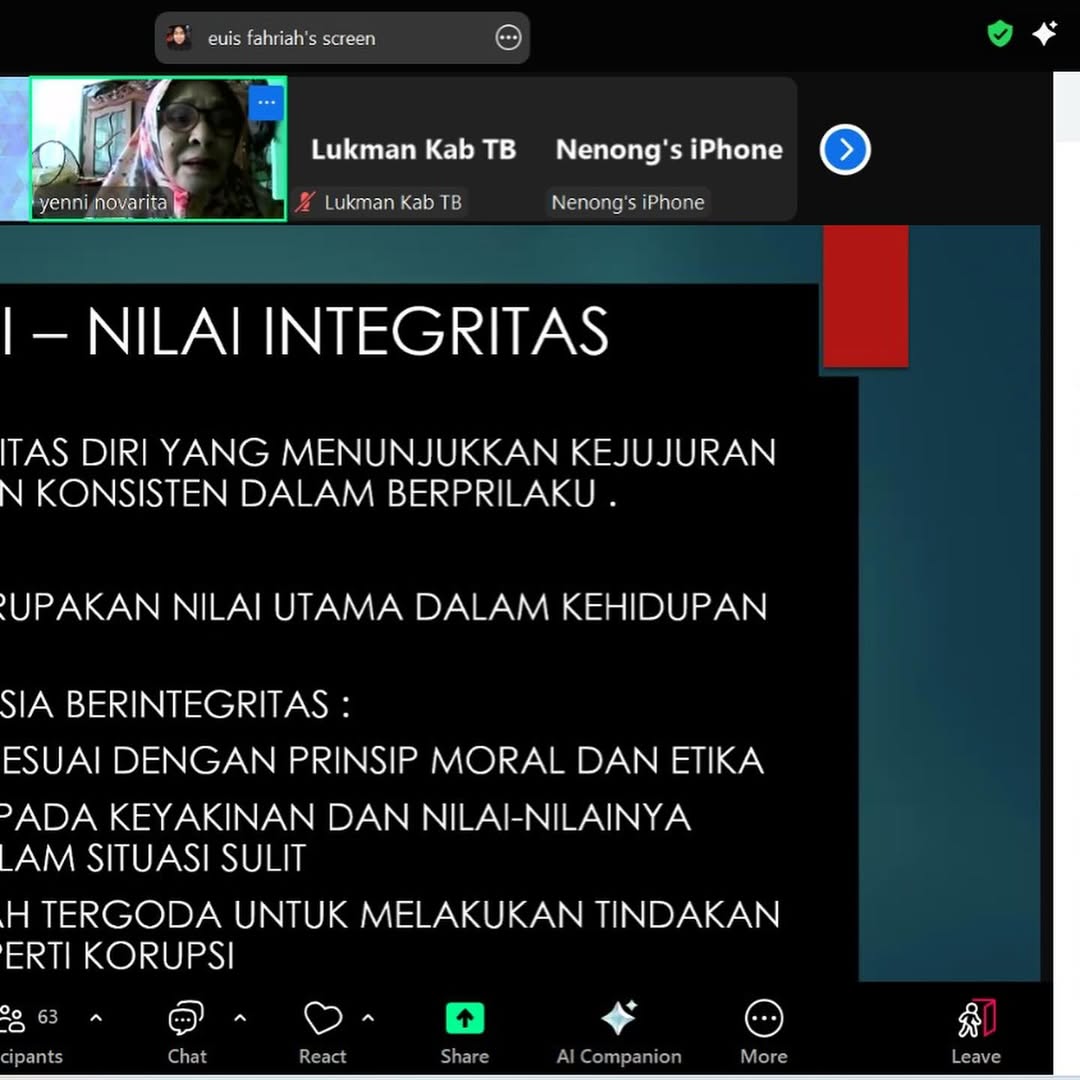The width and height of the screenshot is (1080, 1080).
Task: Click the blue next arrow for more participants
Action: [845, 150]
